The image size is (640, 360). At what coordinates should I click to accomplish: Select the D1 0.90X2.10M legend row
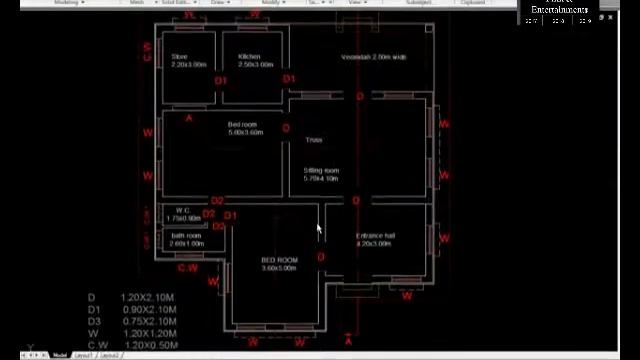pyautogui.click(x=132, y=310)
